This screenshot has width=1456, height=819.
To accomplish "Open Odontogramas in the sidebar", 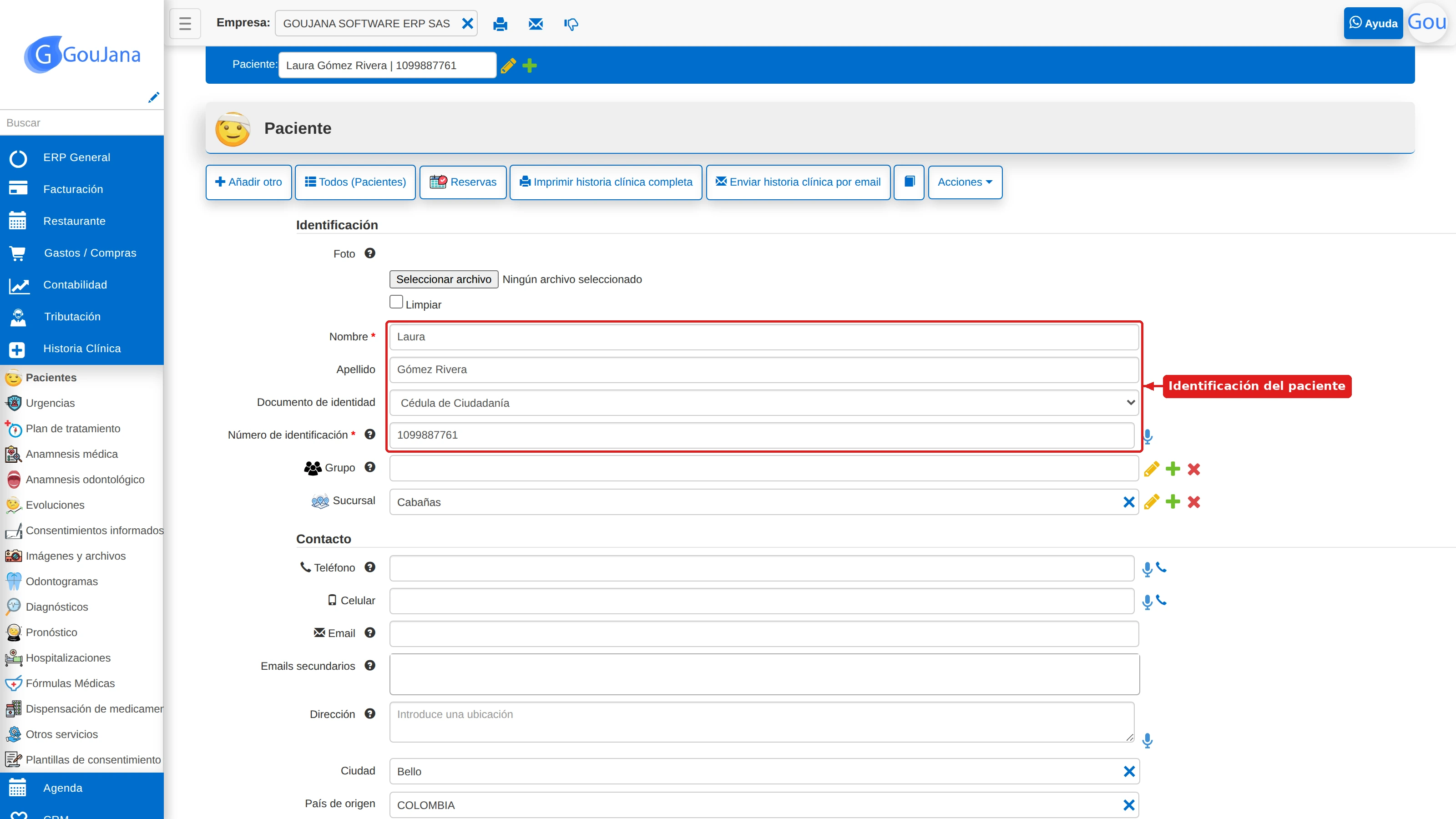I will pyautogui.click(x=61, y=581).
